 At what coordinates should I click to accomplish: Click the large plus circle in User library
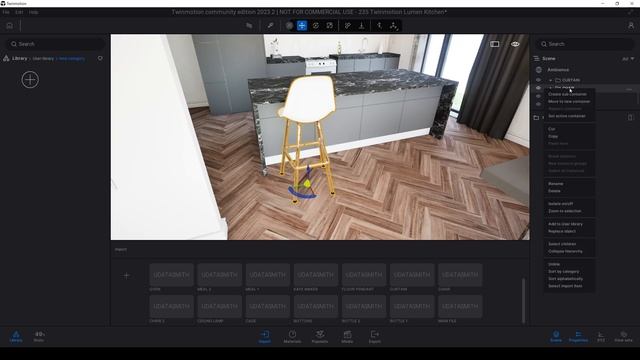30,80
